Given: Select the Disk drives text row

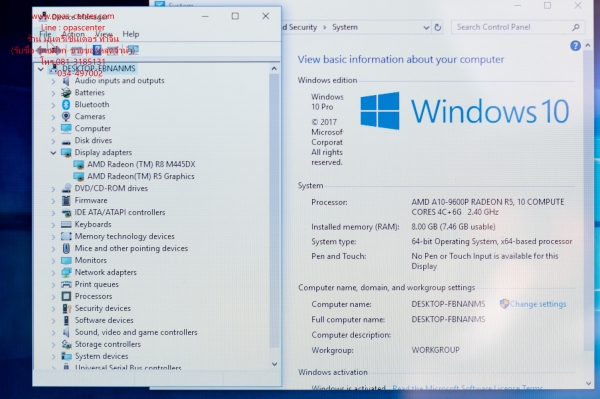Looking at the screenshot, I should click(x=93, y=140).
